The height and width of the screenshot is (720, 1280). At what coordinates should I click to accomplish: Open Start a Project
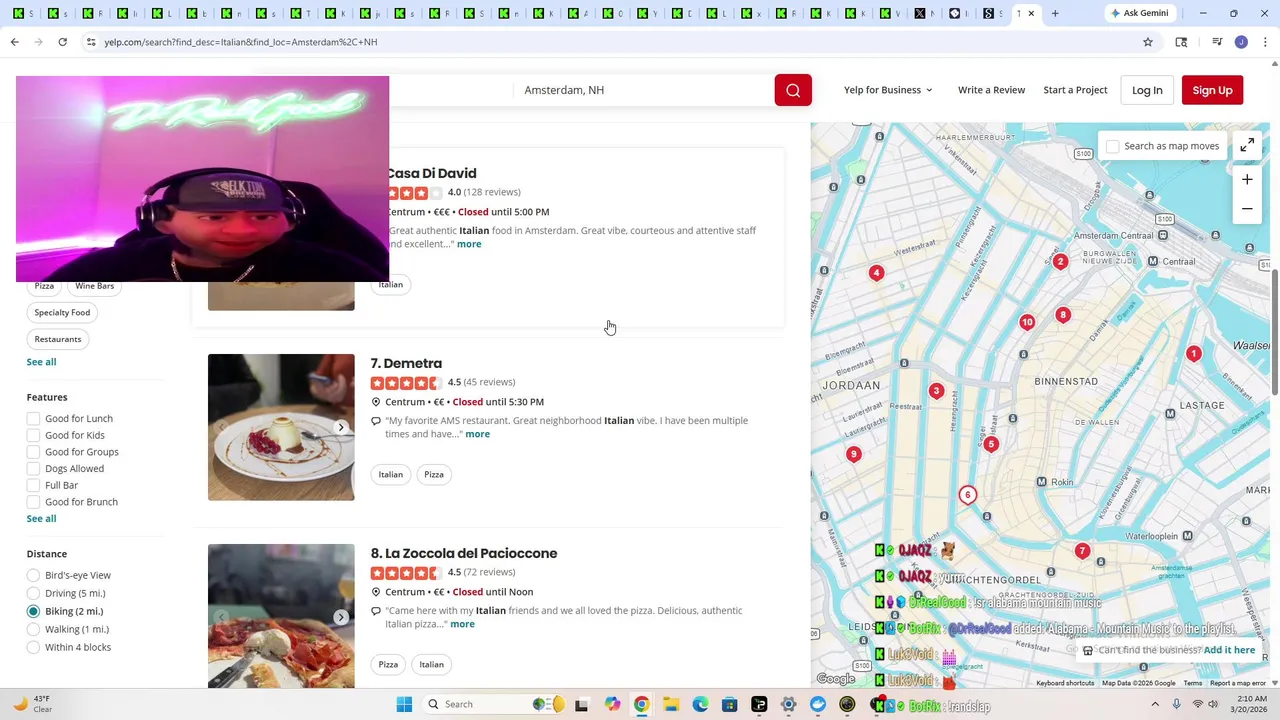pos(1075,90)
